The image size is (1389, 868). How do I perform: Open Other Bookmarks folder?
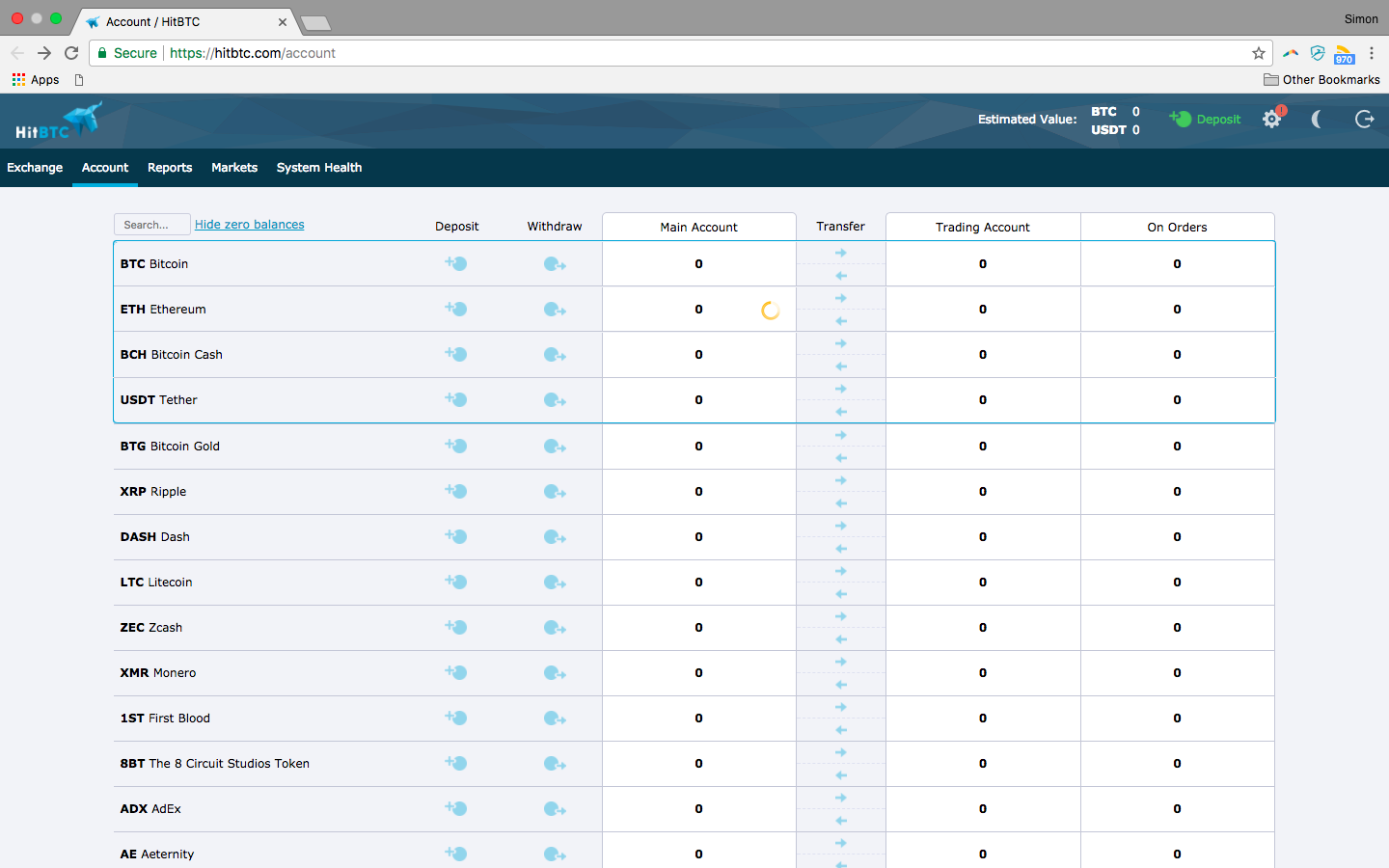coord(1321,80)
